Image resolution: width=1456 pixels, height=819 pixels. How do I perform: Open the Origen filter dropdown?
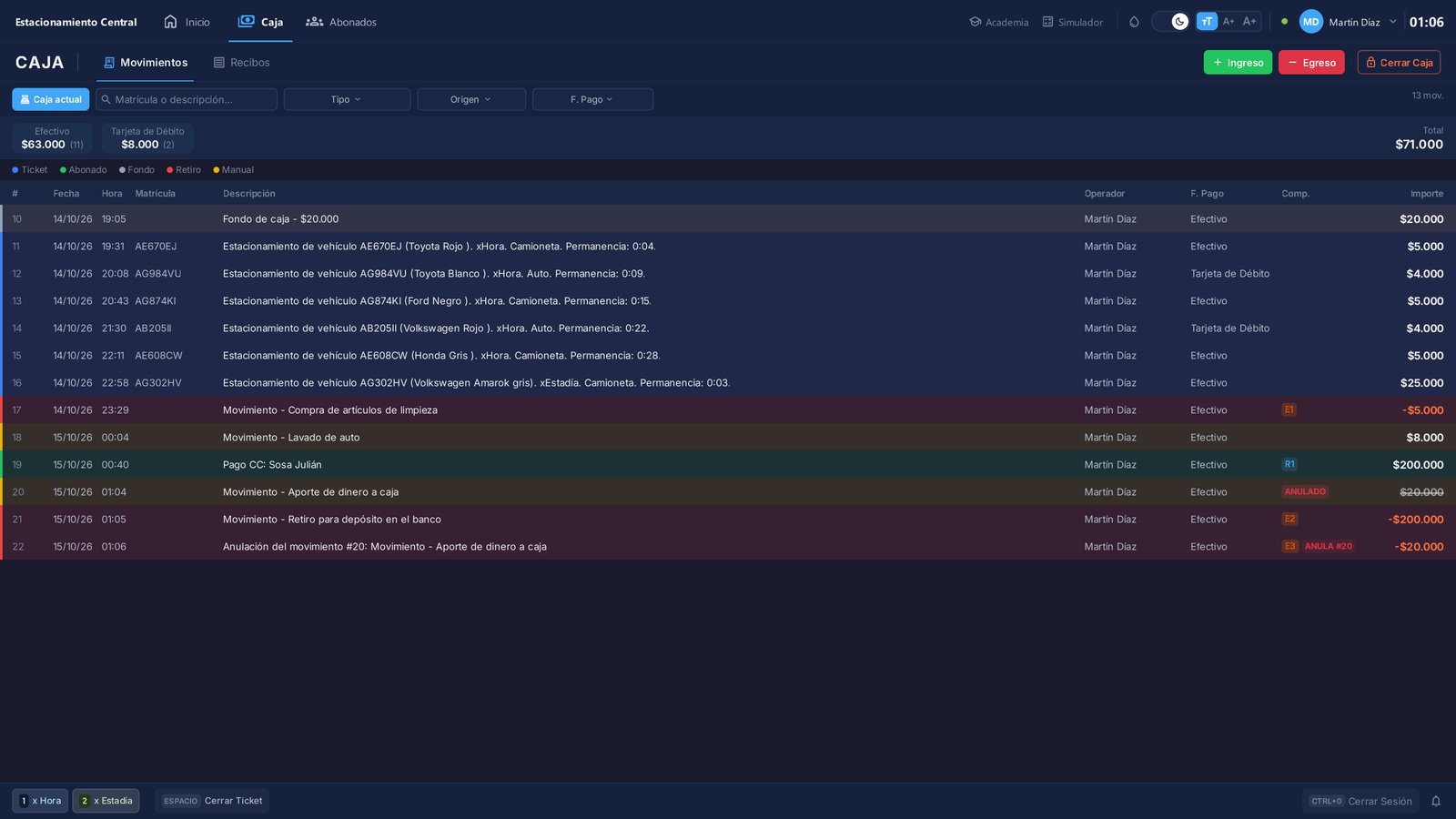[x=471, y=99]
